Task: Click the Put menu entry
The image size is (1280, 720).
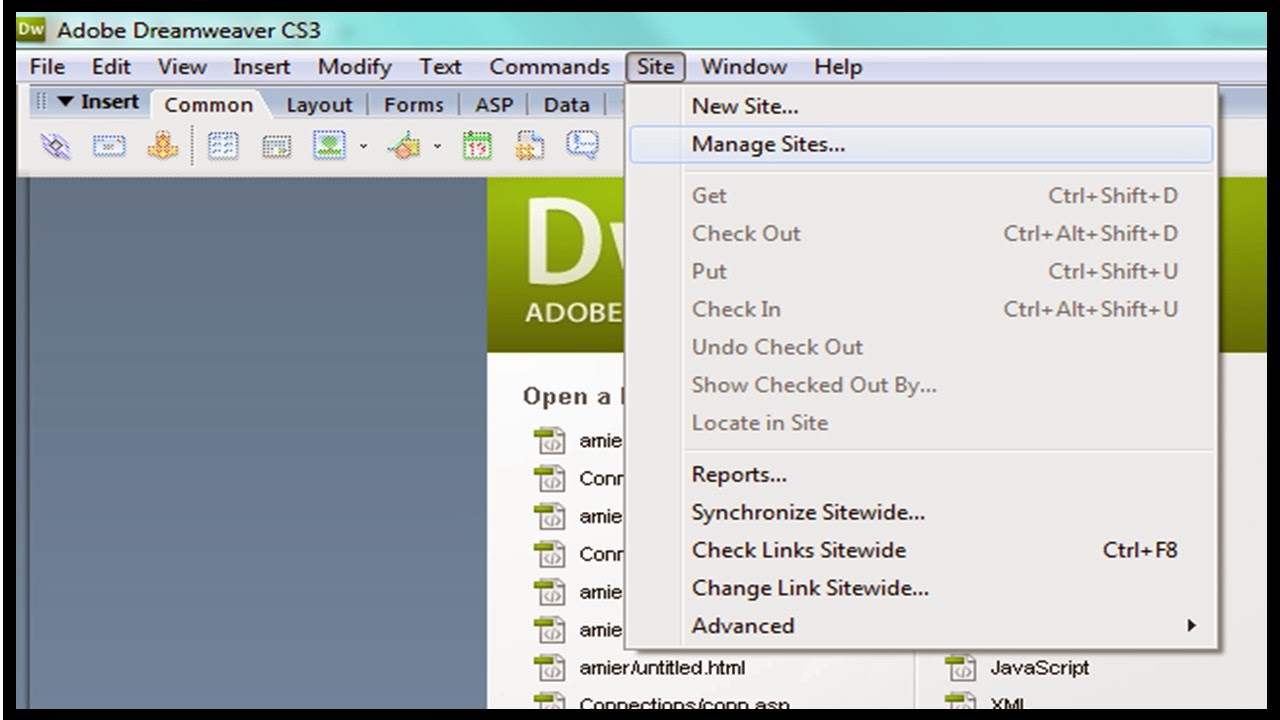Action: click(x=921, y=272)
